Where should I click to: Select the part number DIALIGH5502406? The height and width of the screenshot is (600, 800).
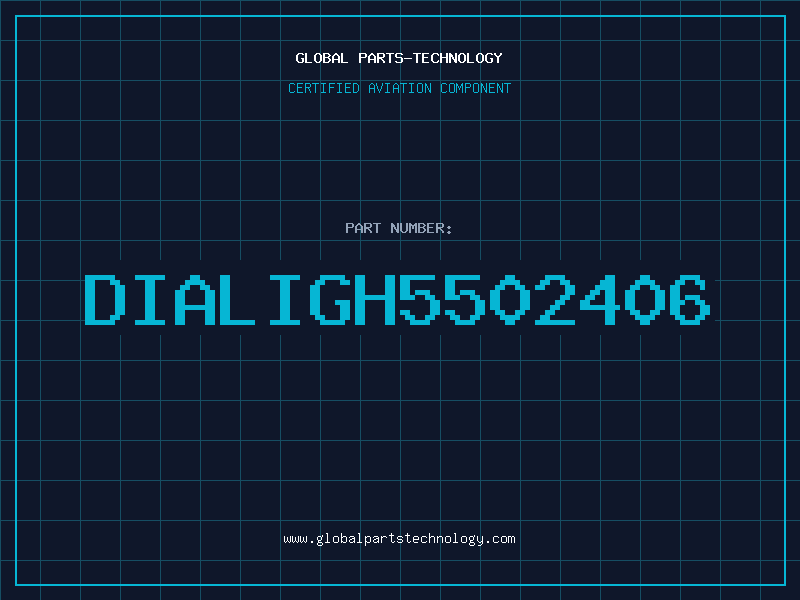point(397,299)
